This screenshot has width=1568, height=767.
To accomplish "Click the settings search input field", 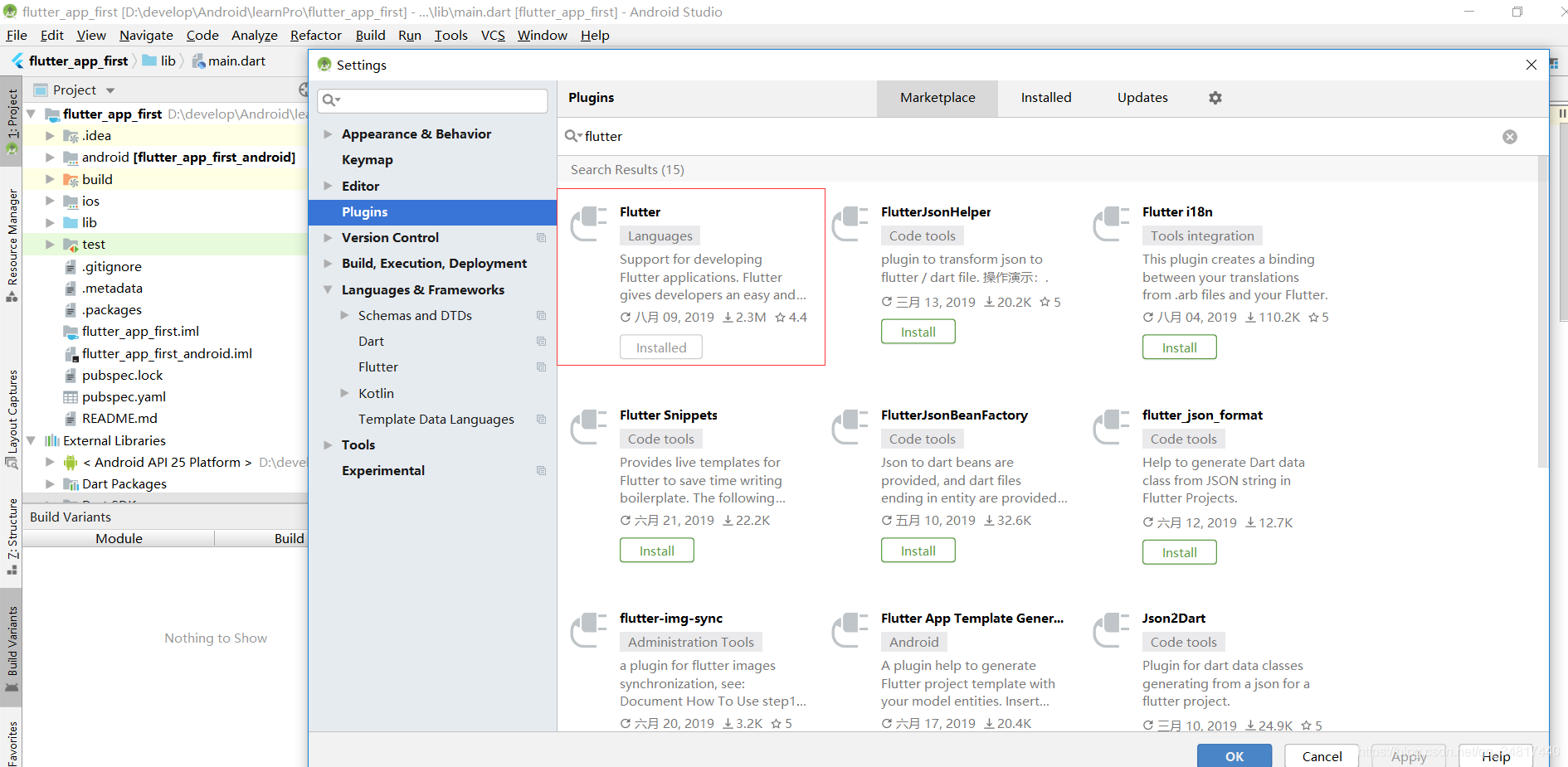I will 432,100.
